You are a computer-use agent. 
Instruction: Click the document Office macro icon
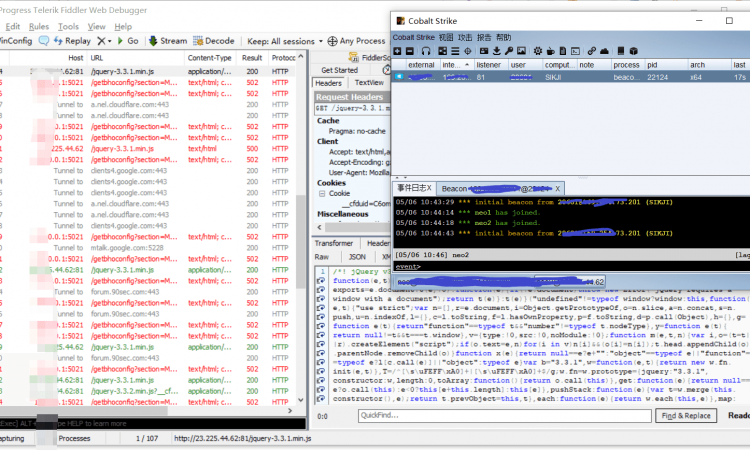point(563,51)
